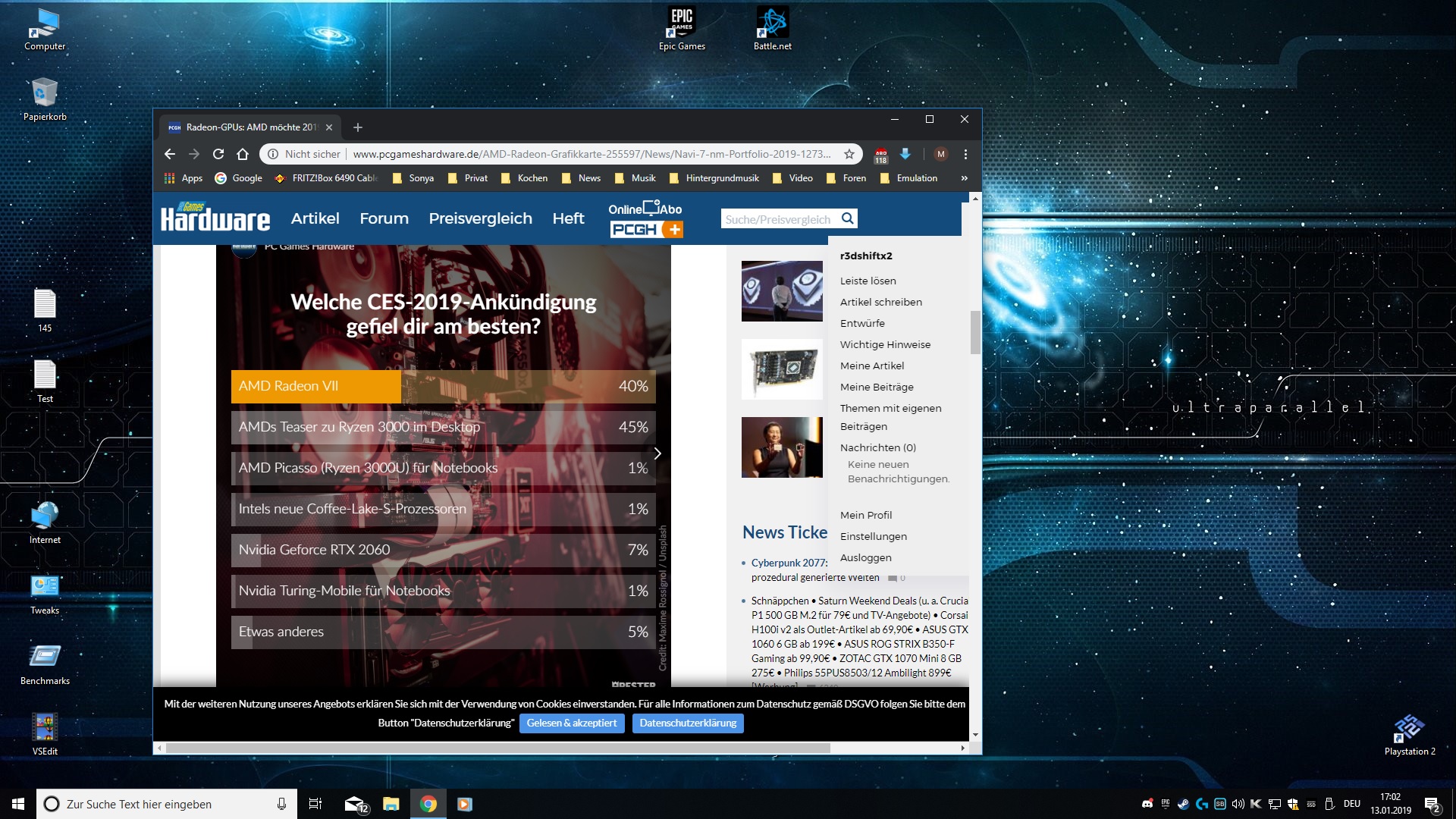Viewport: 1456px width, 819px height.
Task: Open the Forum menu item
Action: click(384, 218)
